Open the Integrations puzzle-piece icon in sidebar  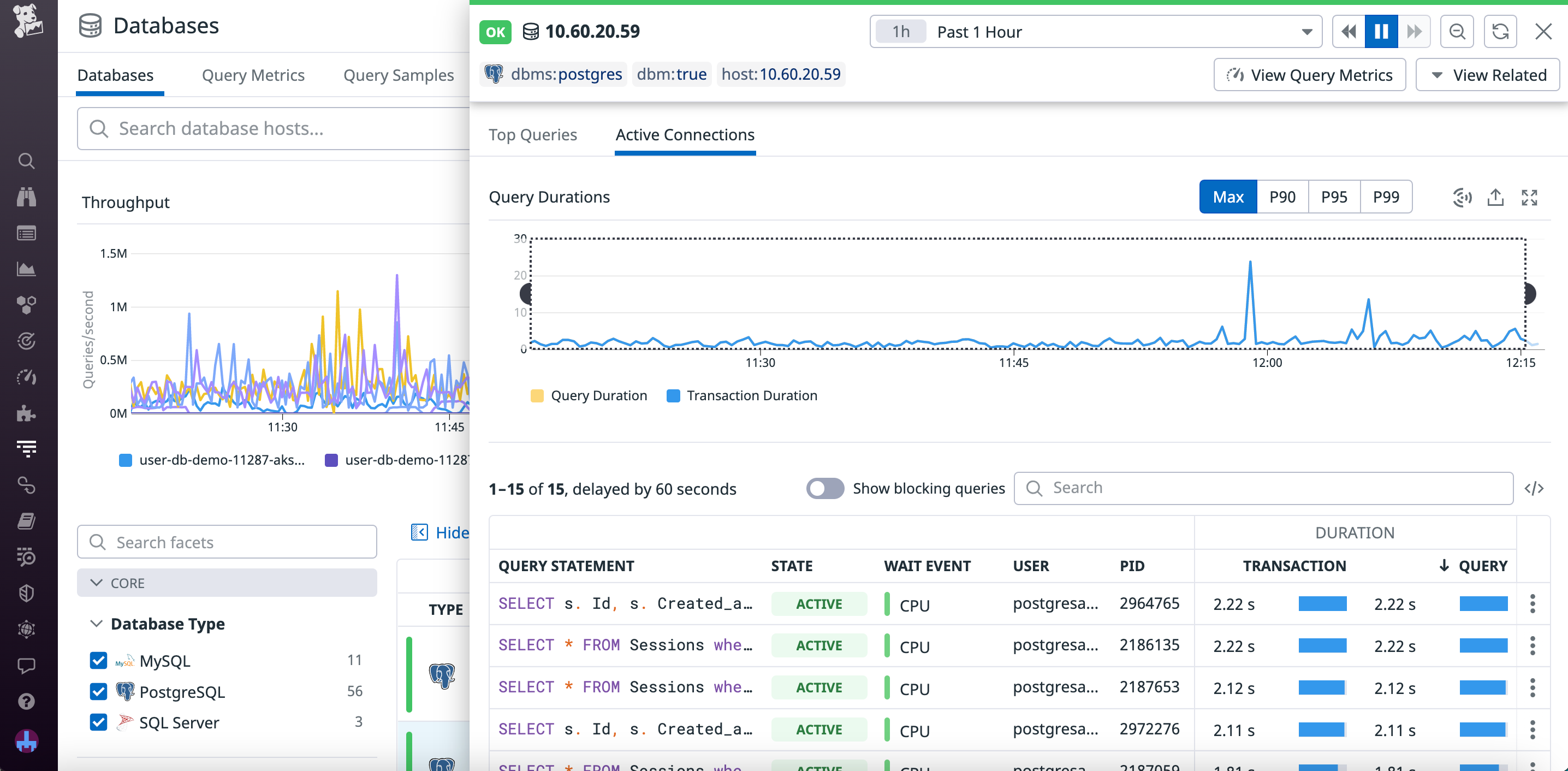pyautogui.click(x=26, y=413)
